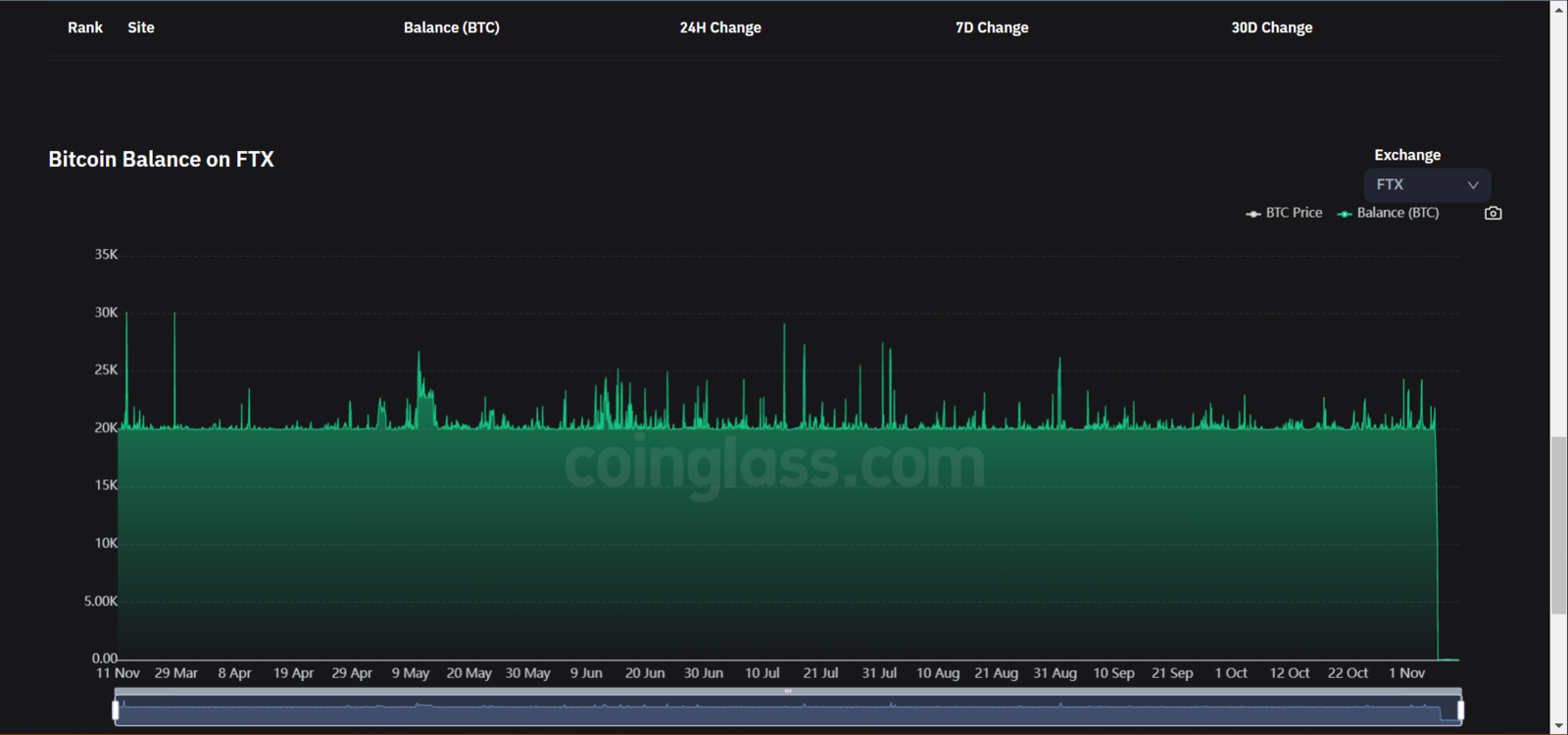
Task: Toggle the Balance (BTC) series label
Action: tap(1397, 213)
